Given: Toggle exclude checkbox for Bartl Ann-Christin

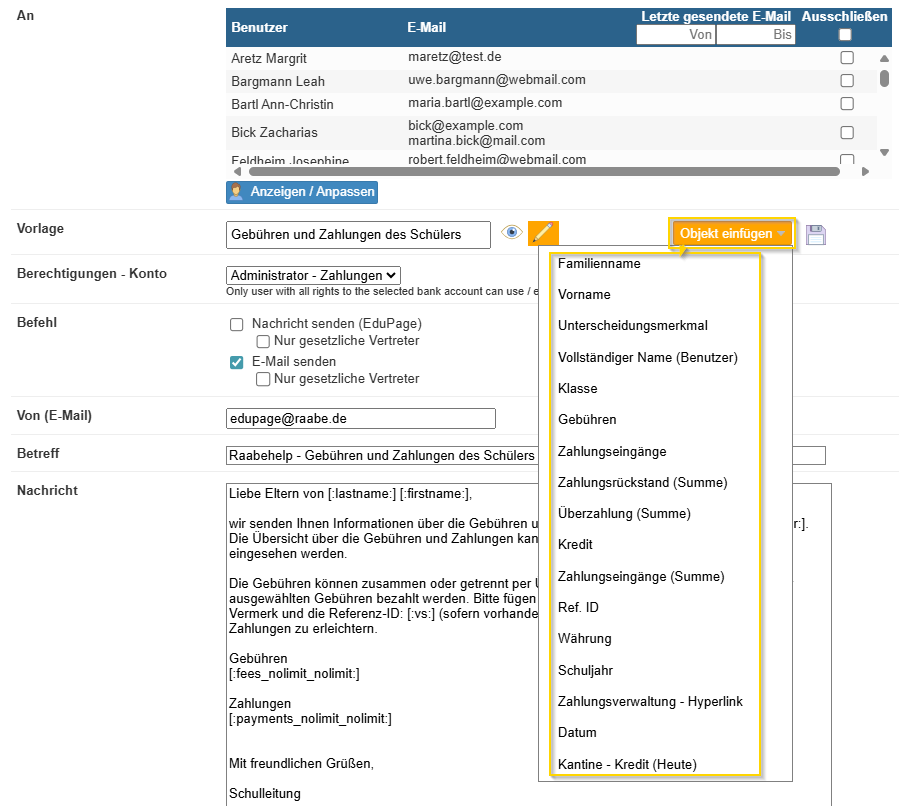Looking at the screenshot, I should [847, 104].
